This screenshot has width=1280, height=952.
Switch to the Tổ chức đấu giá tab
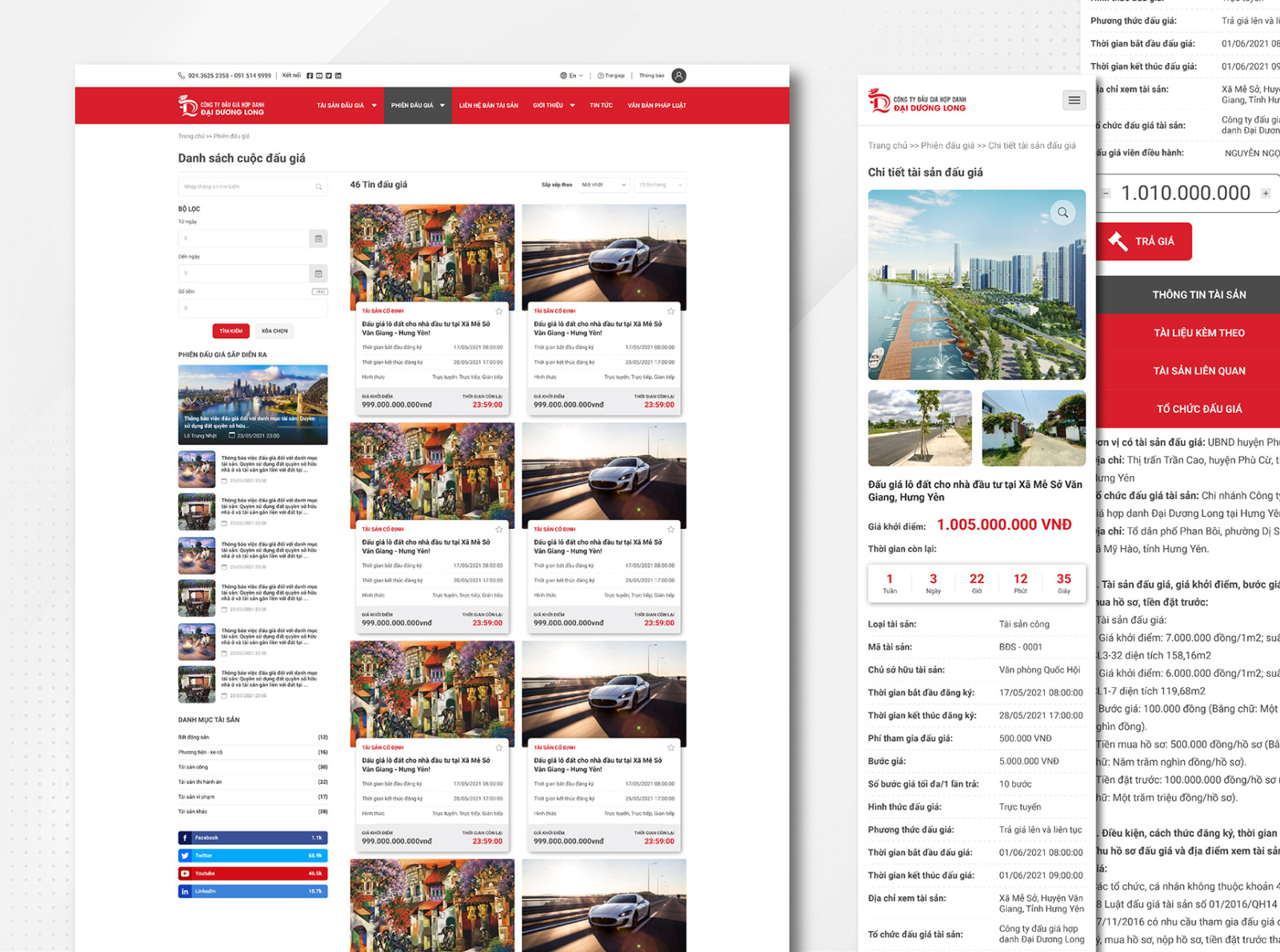click(x=1189, y=409)
